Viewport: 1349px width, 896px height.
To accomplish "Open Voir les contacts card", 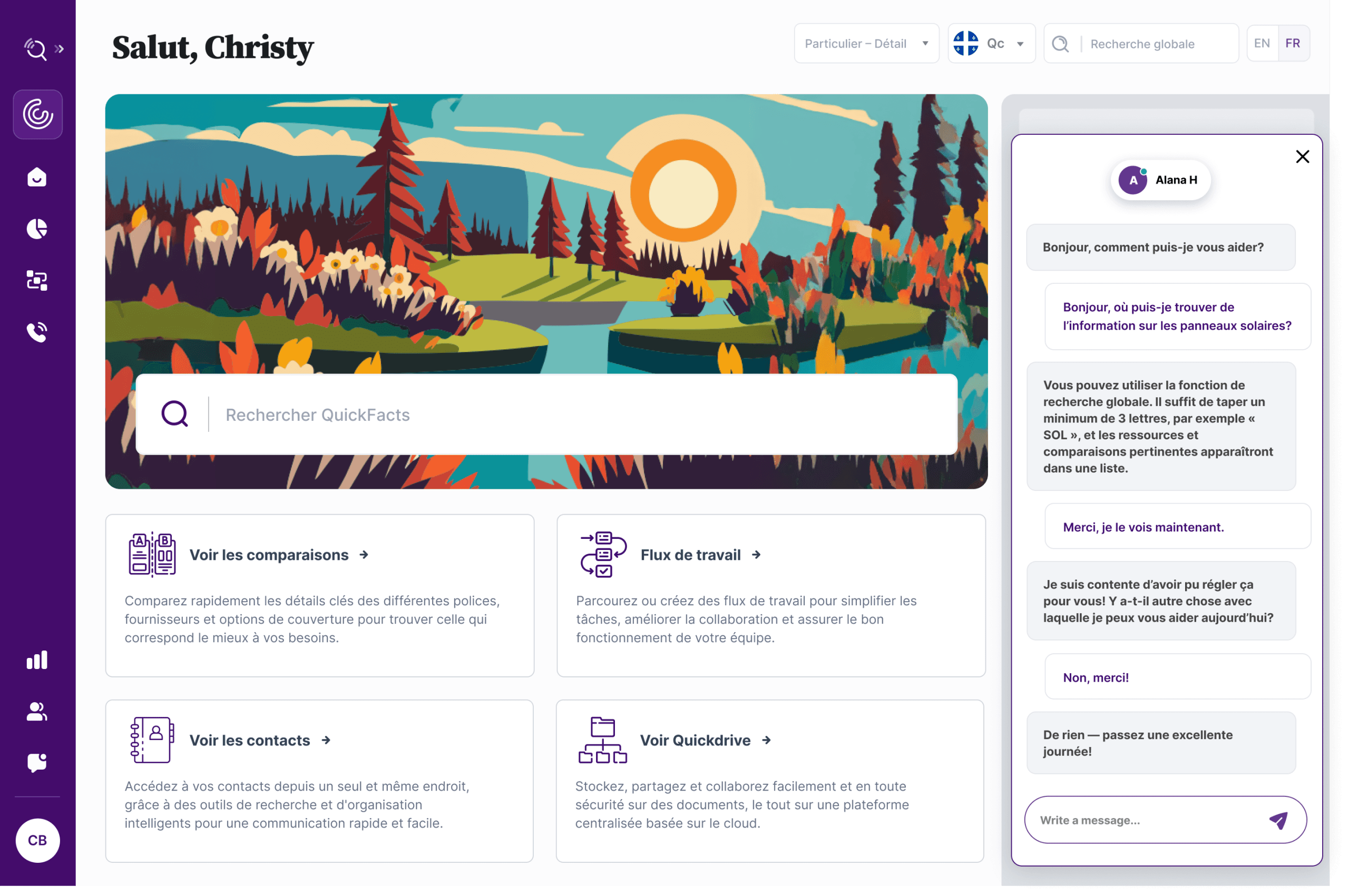I will [x=250, y=740].
